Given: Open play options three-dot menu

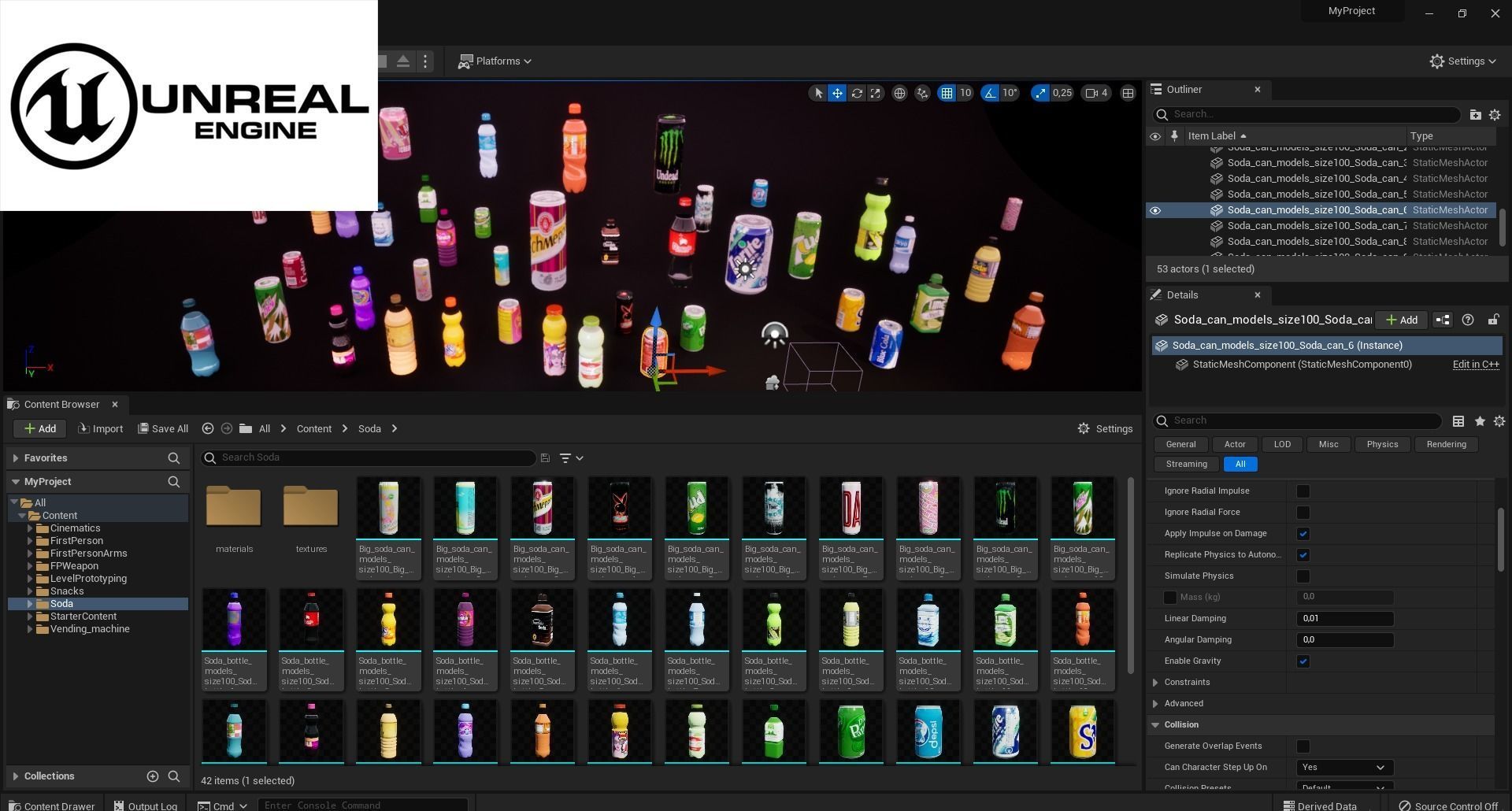Looking at the screenshot, I should pos(425,61).
